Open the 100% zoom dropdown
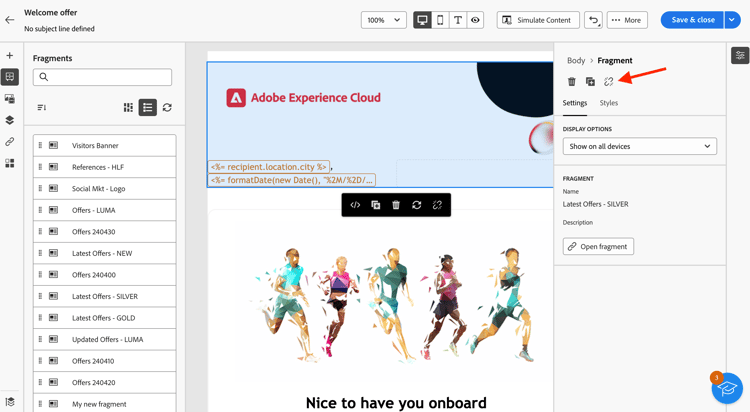The width and height of the screenshot is (750, 412). (x=384, y=20)
